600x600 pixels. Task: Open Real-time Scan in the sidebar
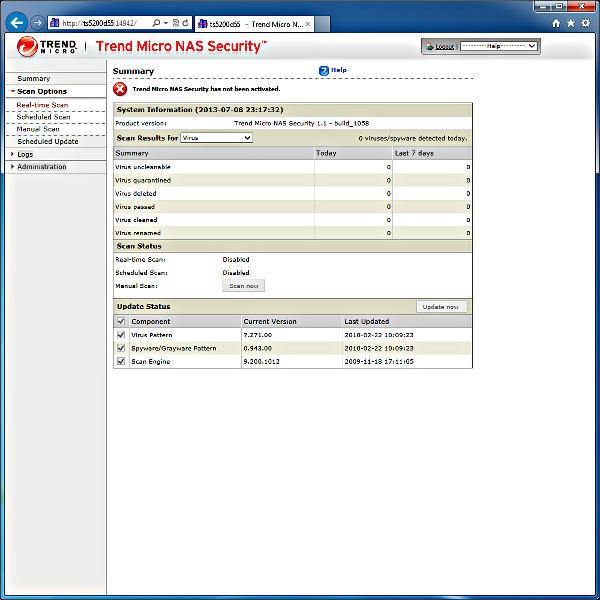pyautogui.click(x=42, y=105)
